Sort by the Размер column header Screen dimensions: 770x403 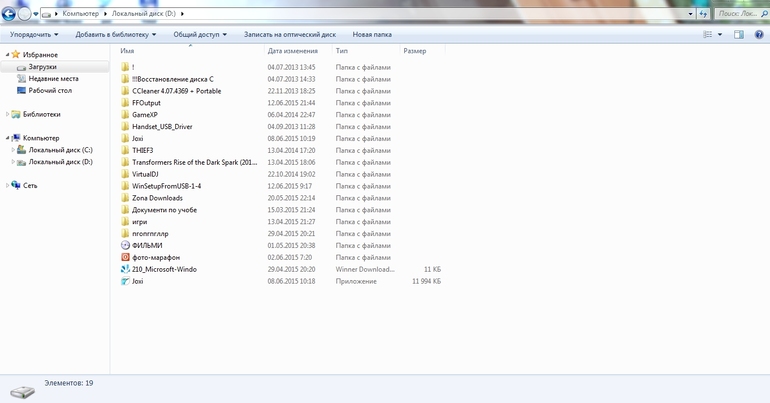click(x=415, y=51)
